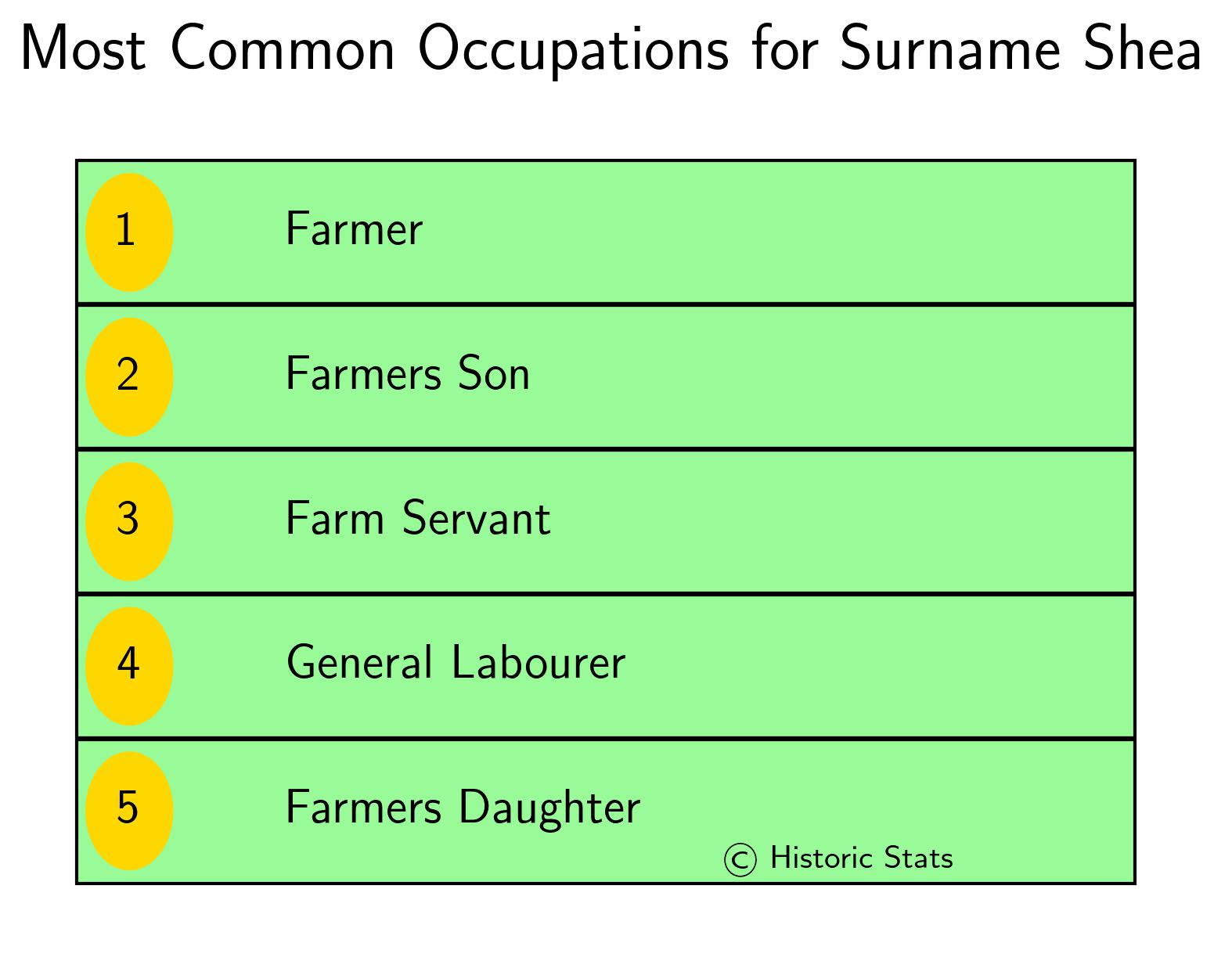
Task: Click the yellow circle numbered 3
Action: [x=129, y=521]
